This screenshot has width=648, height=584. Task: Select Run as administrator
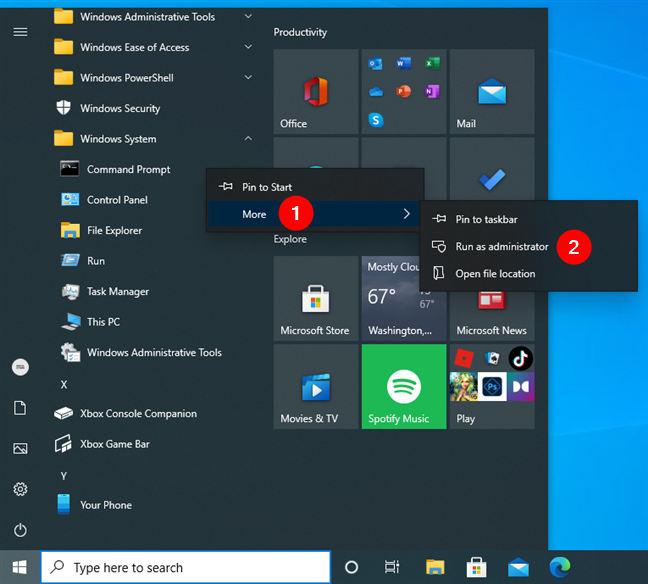pyautogui.click(x=529, y=246)
